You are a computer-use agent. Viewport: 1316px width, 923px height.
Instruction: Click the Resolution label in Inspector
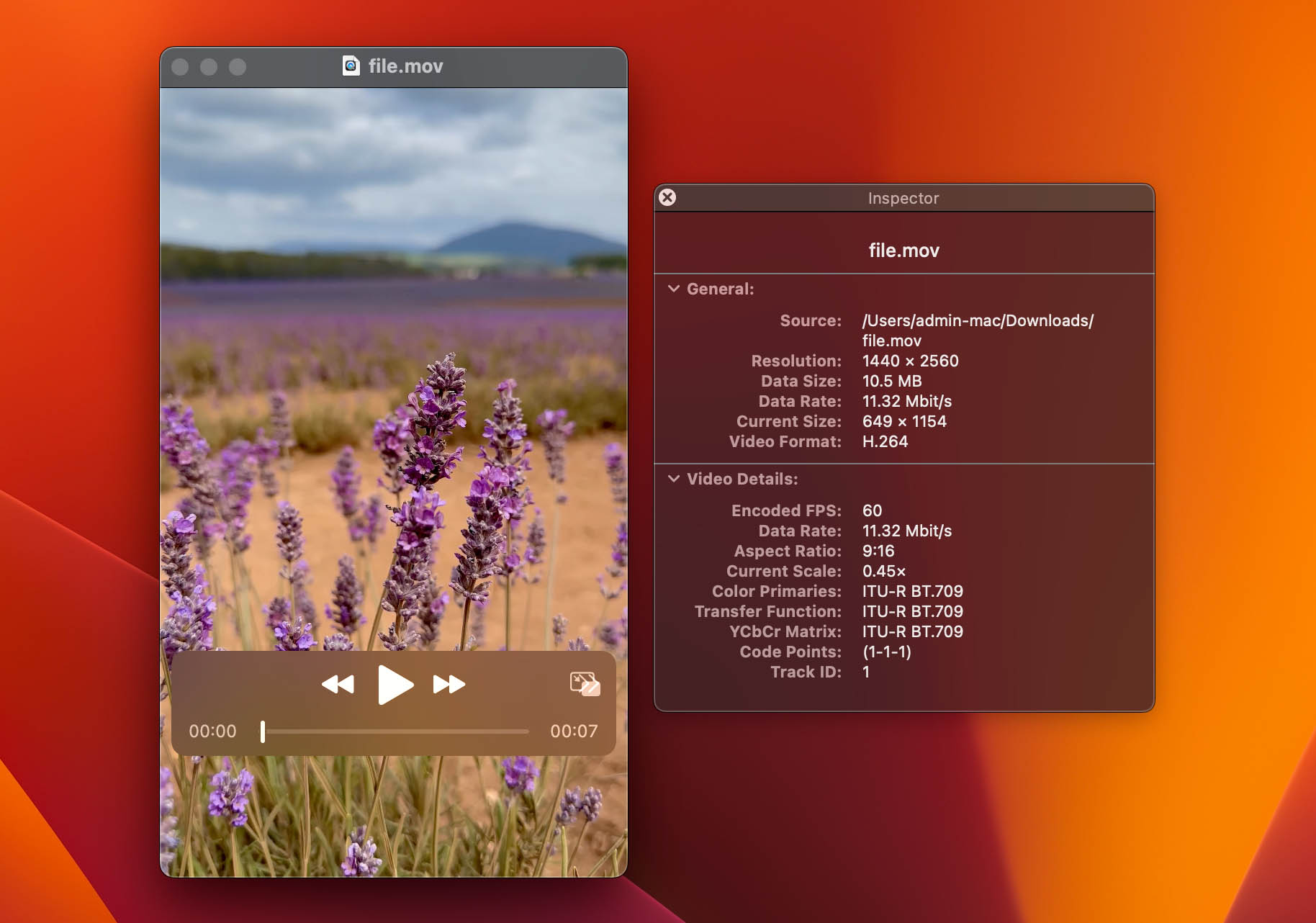click(x=796, y=361)
